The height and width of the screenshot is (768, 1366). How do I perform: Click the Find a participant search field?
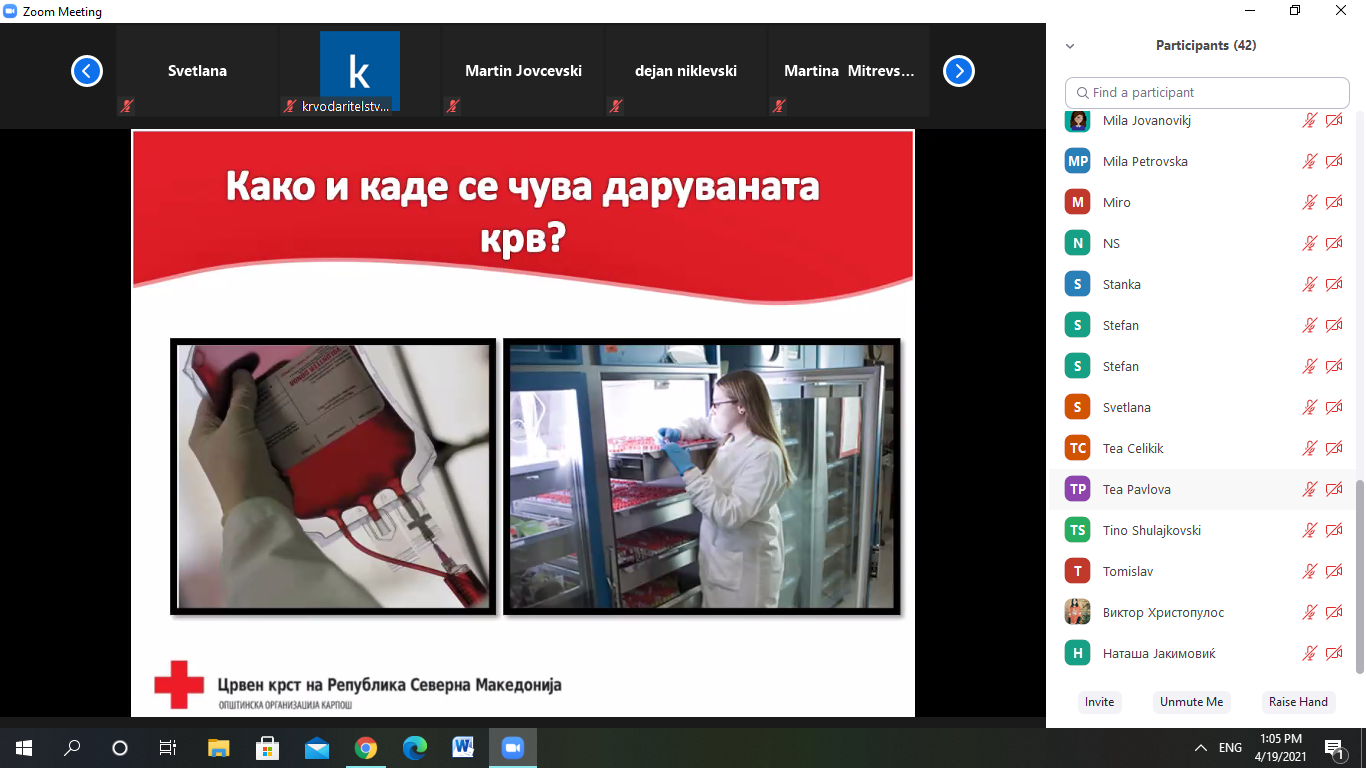pos(1207,93)
